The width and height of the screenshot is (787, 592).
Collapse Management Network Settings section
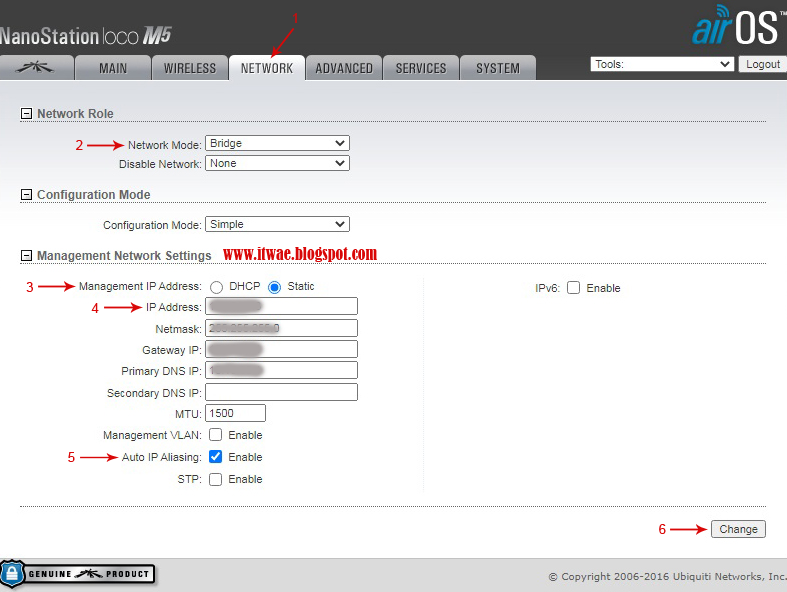click(x=26, y=256)
